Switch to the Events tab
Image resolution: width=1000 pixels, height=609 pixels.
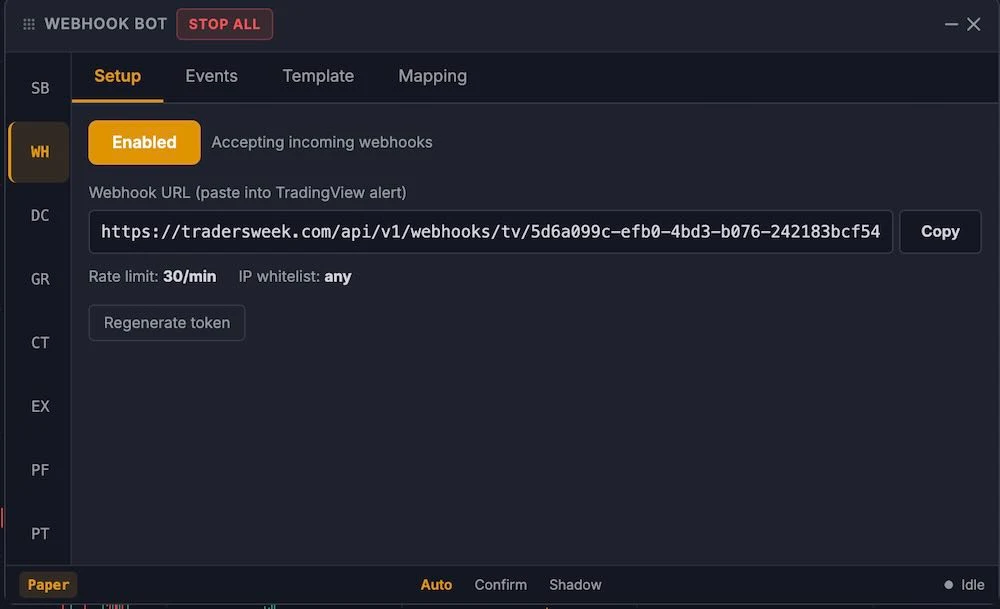tap(212, 77)
